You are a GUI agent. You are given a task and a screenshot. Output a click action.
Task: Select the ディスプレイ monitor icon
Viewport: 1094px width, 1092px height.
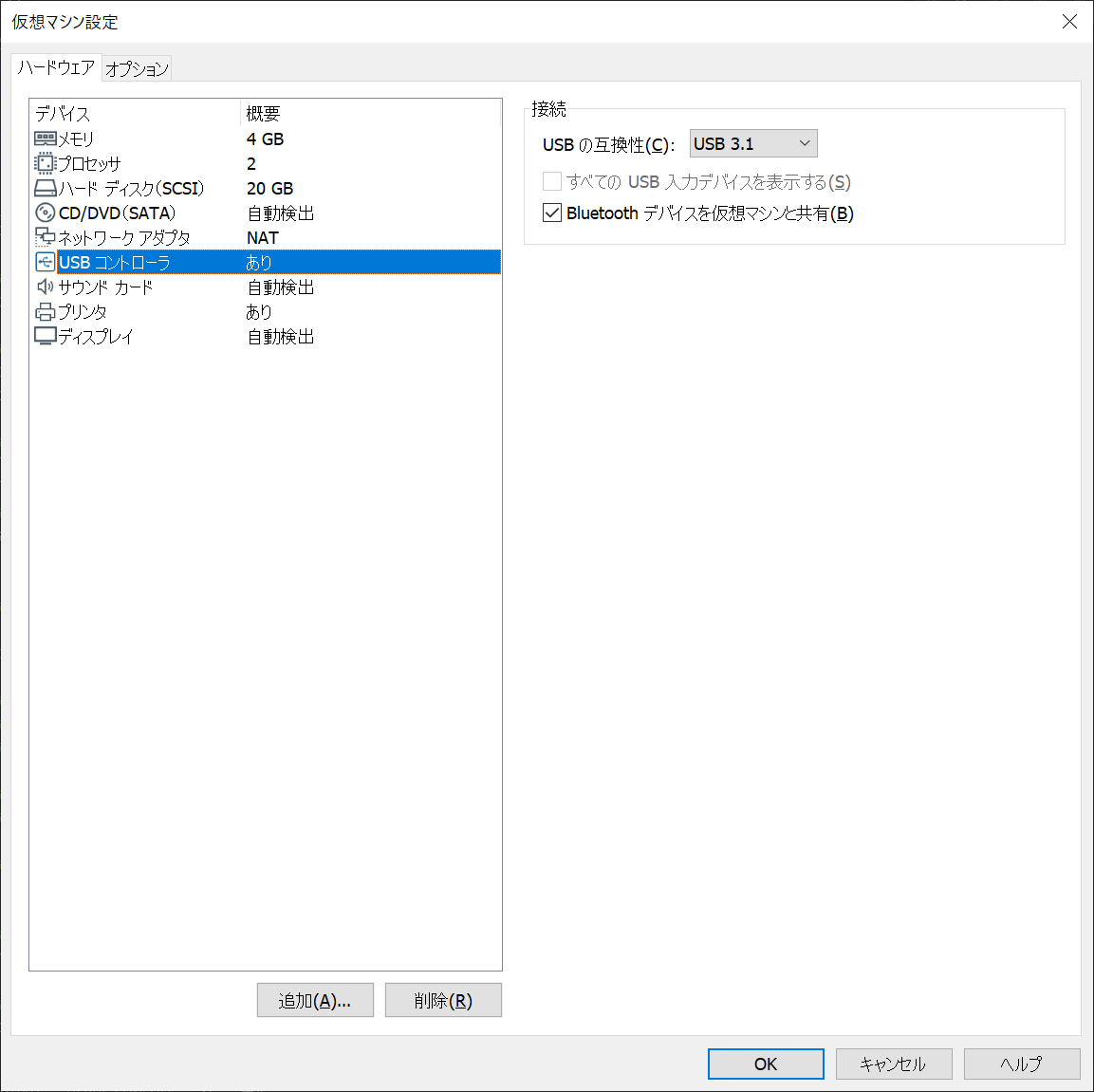pyautogui.click(x=46, y=336)
